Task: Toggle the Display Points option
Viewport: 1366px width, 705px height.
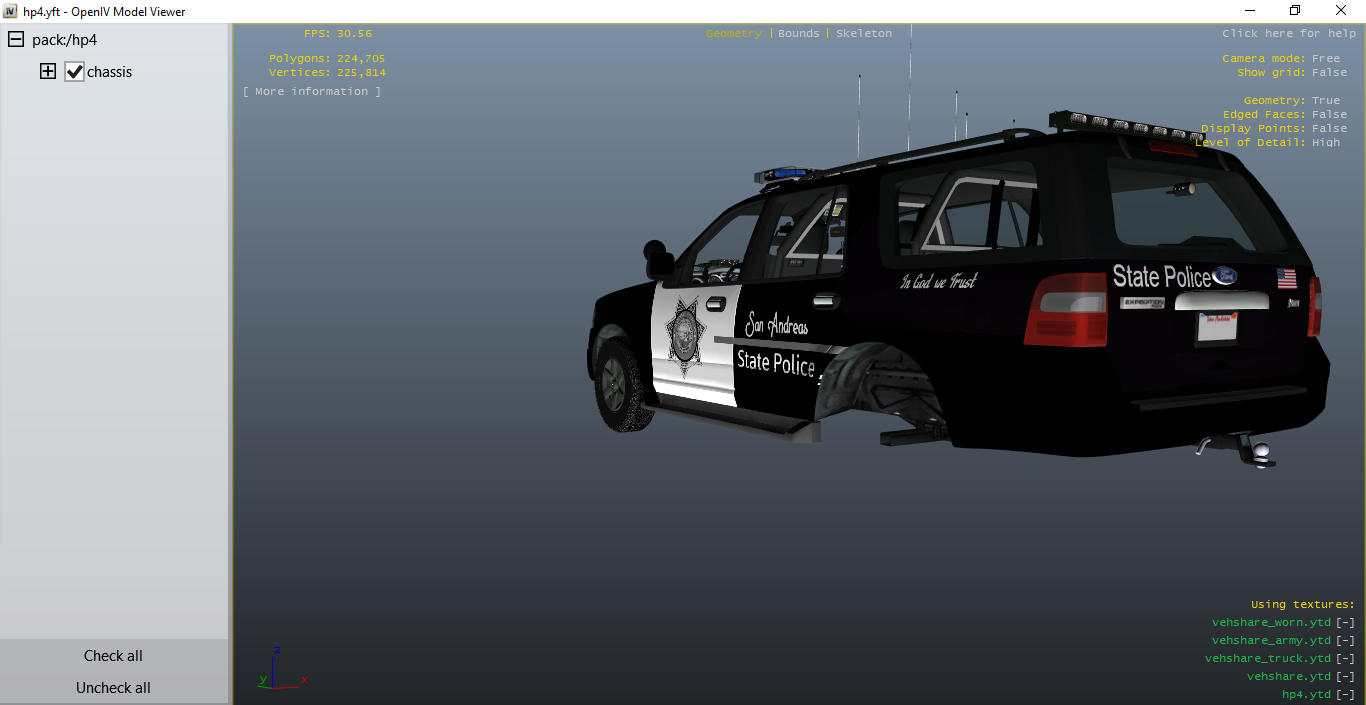Action: pyautogui.click(x=1329, y=129)
